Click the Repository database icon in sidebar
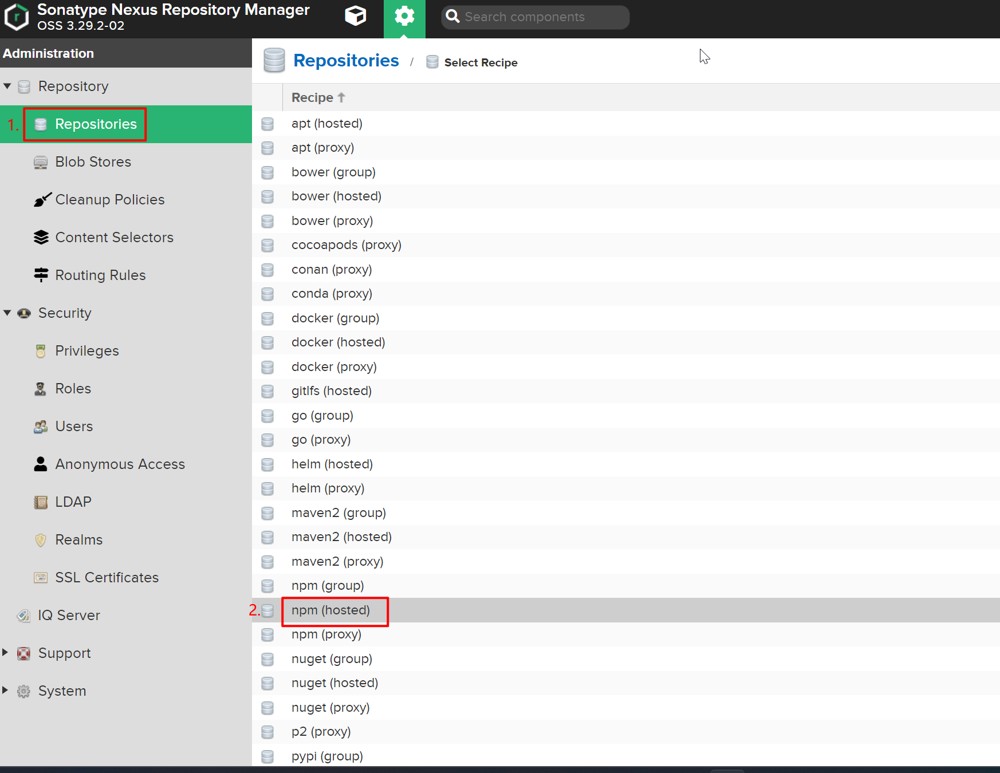Image resolution: width=1000 pixels, height=773 pixels. (x=24, y=86)
